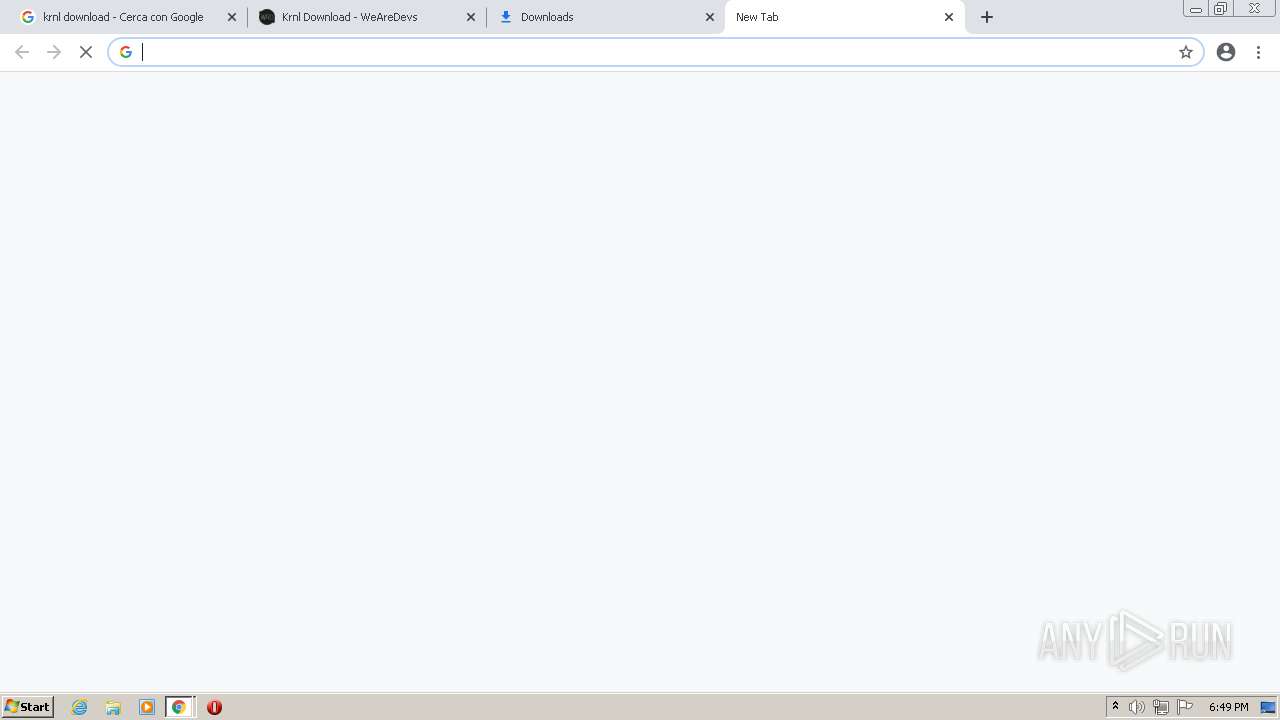Open the Windows Start menu

tap(28, 707)
